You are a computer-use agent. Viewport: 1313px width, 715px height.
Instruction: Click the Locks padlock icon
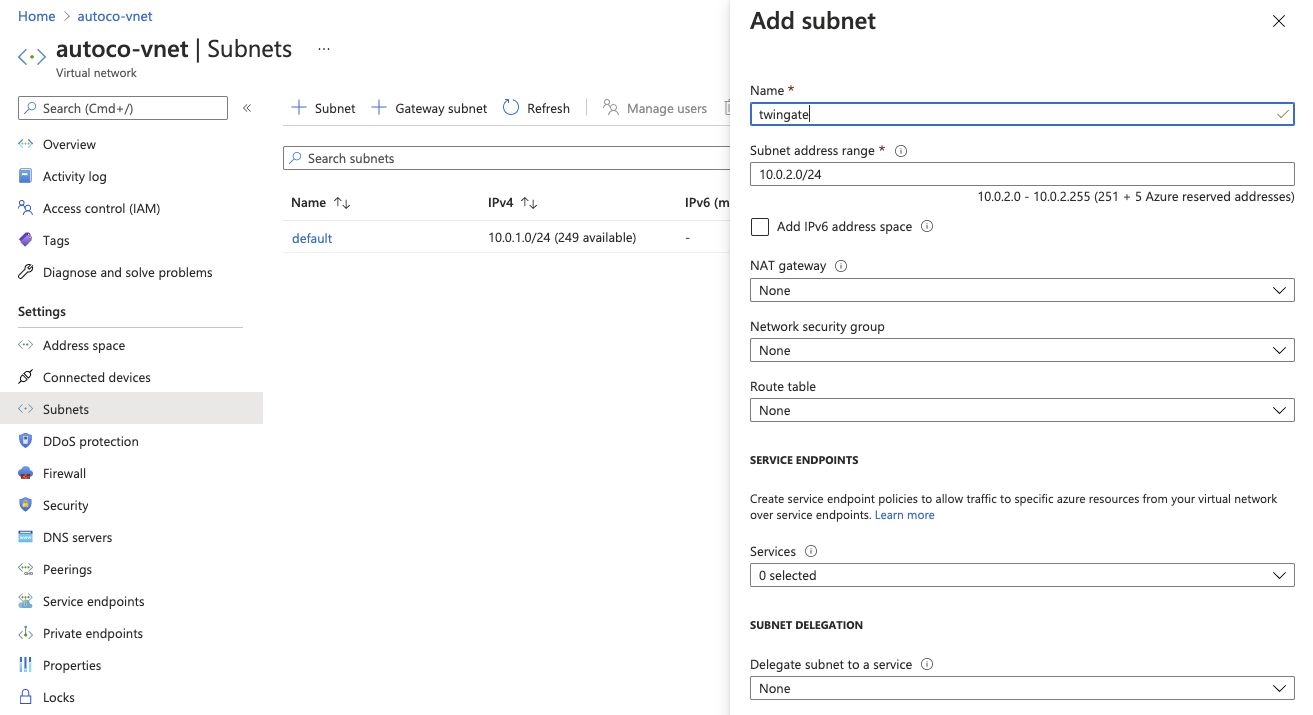coord(26,697)
